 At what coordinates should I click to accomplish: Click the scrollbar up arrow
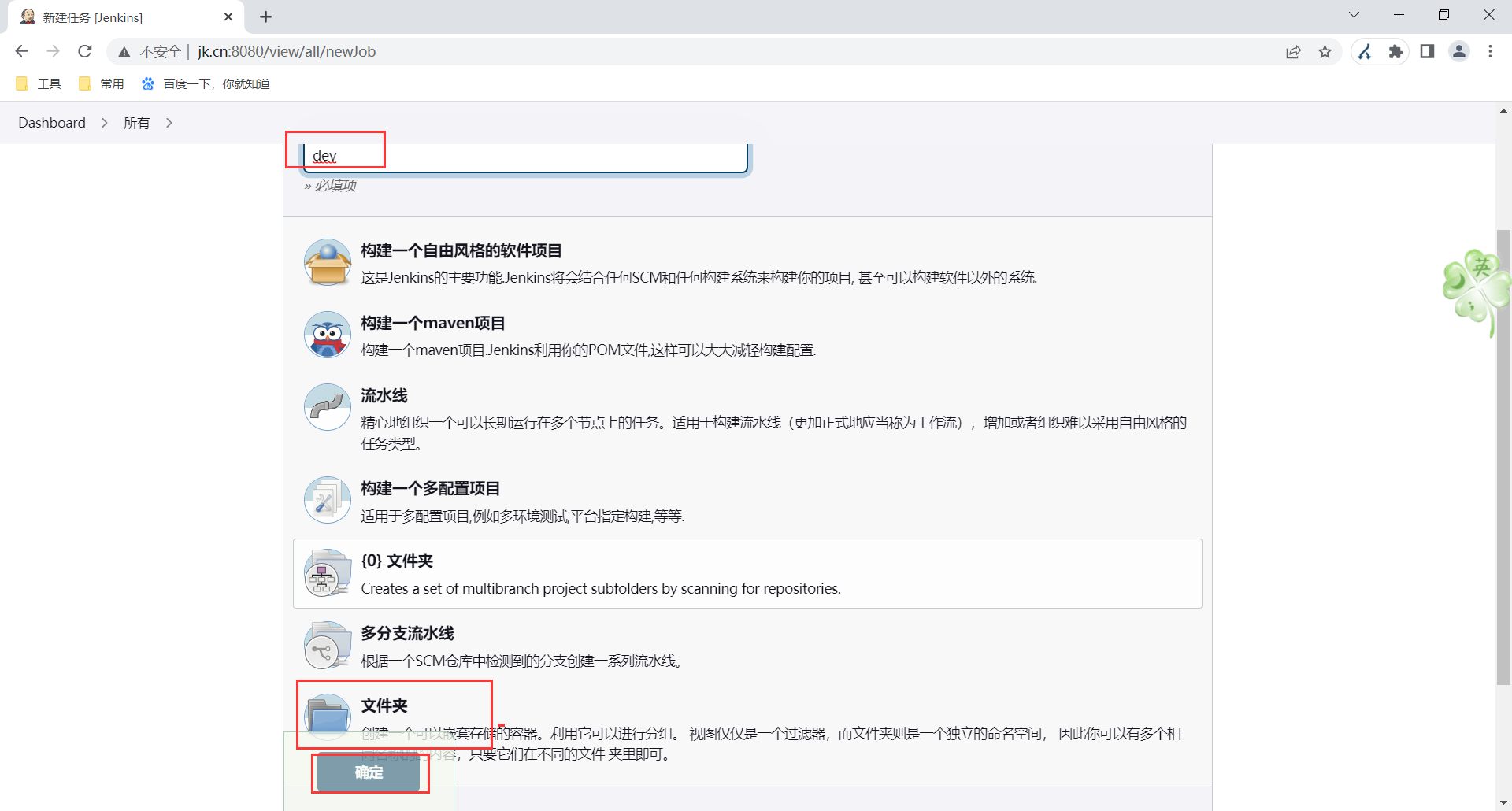pos(1503,111)
